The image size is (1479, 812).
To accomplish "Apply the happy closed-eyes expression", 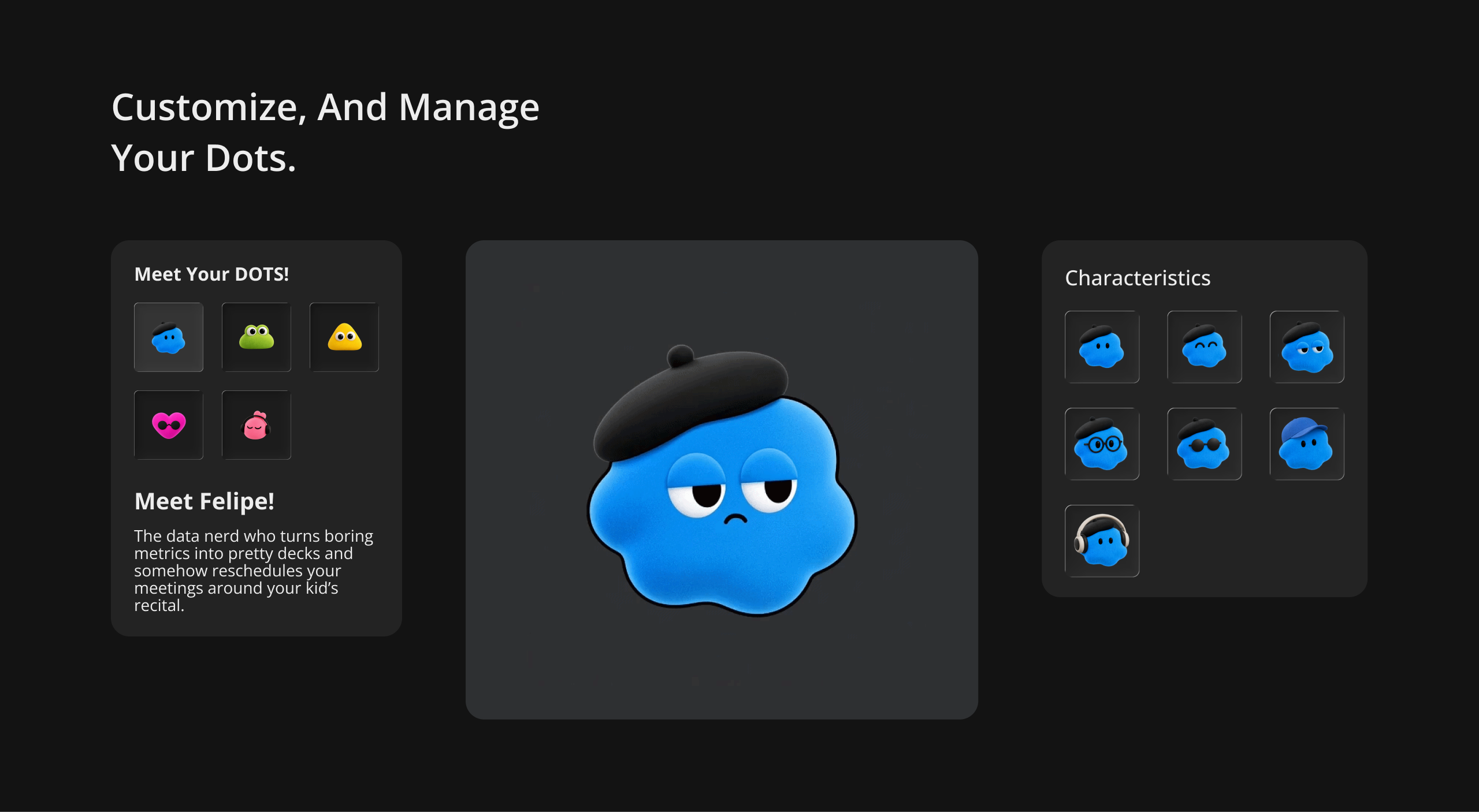I will click(x=1205, y=347).
